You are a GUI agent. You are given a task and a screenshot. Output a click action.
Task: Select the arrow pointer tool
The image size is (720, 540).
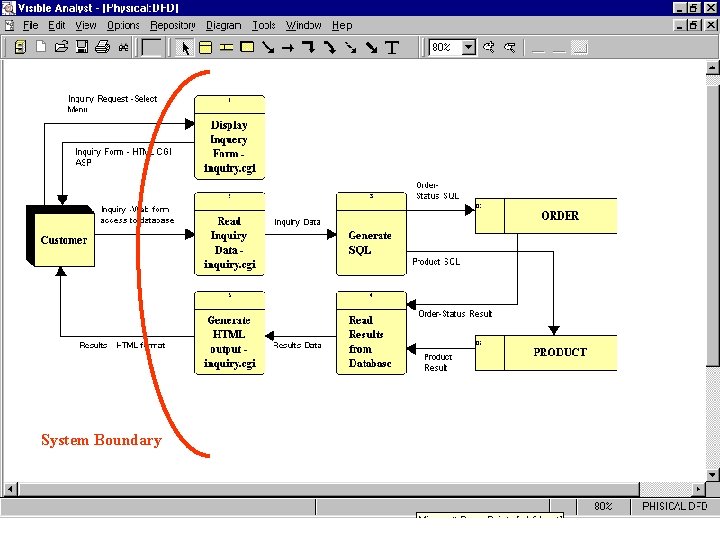185,48
